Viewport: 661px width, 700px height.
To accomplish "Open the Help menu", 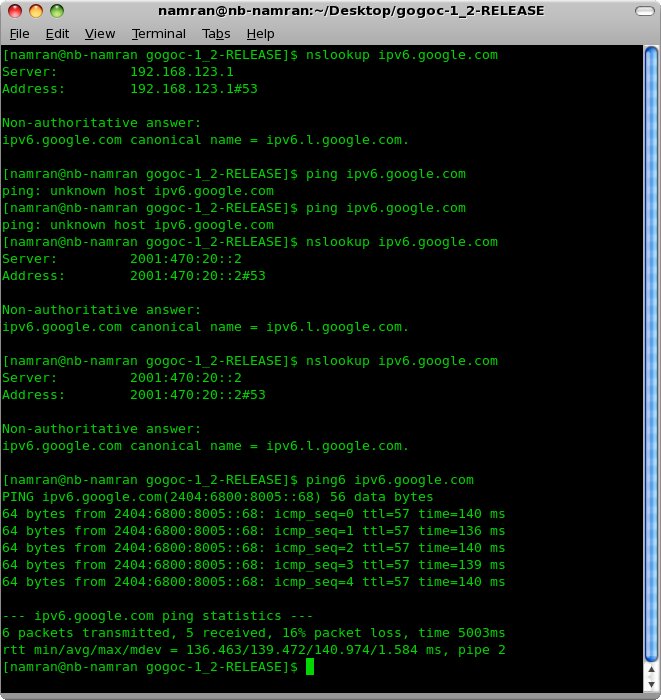I will tap(260, 33).
